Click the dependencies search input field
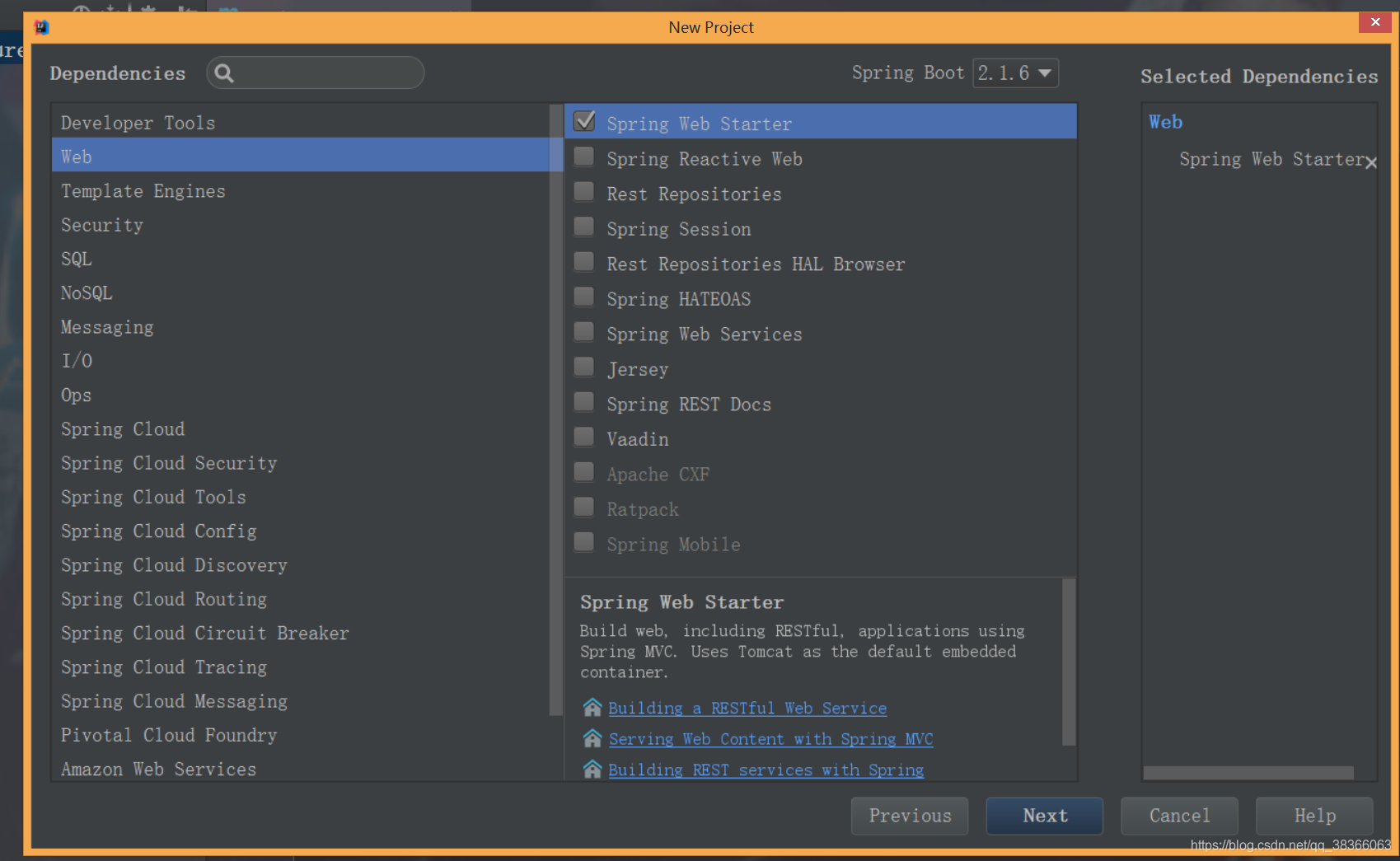This screenshot has height=861, width=1400. point(316,73)
